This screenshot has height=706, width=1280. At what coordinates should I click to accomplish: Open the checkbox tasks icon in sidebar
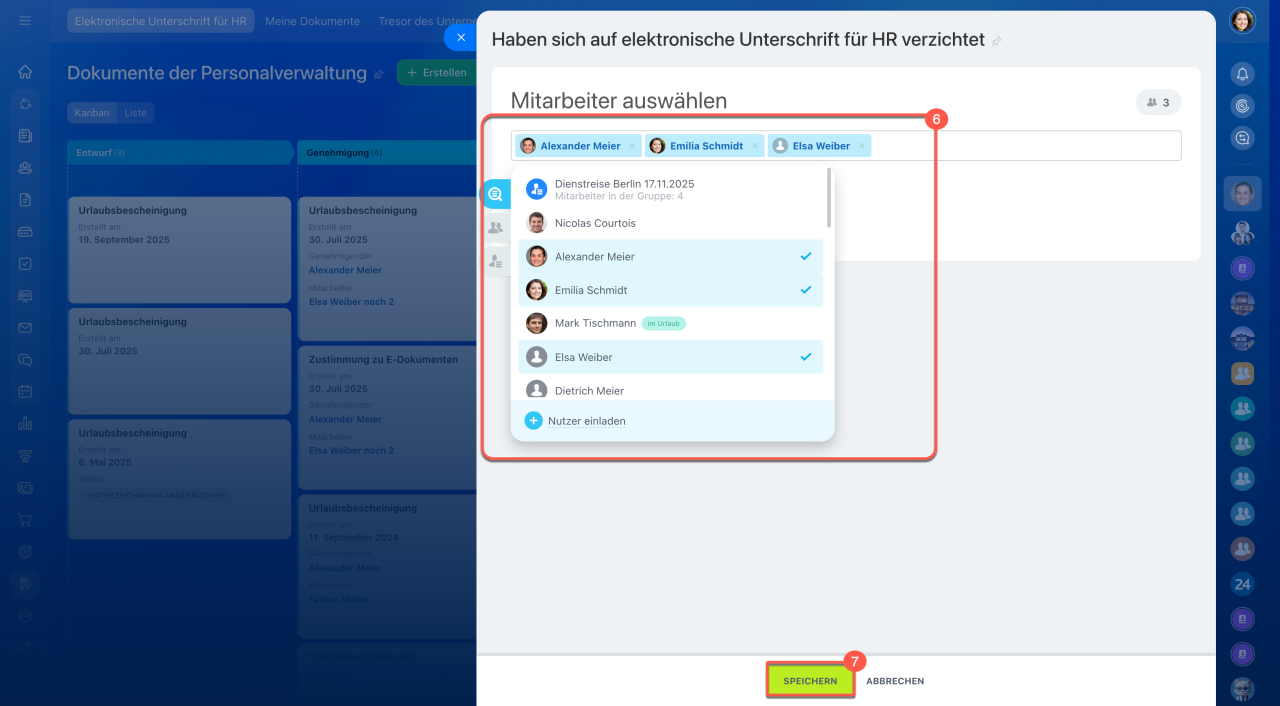point(25,263)
